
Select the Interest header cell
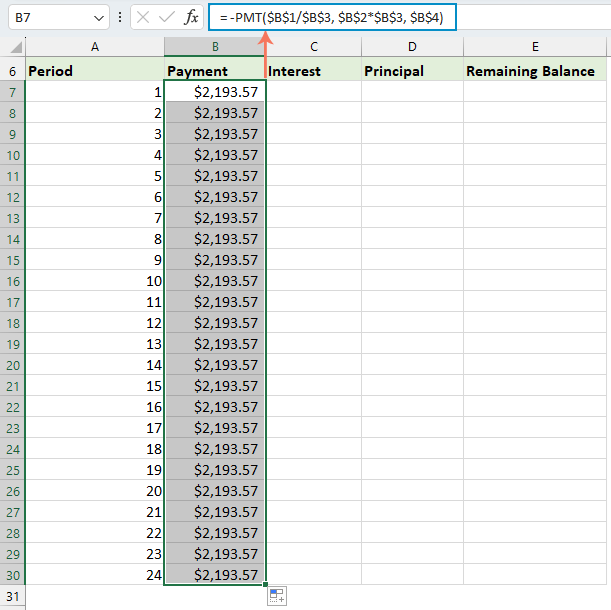point(313,71)
